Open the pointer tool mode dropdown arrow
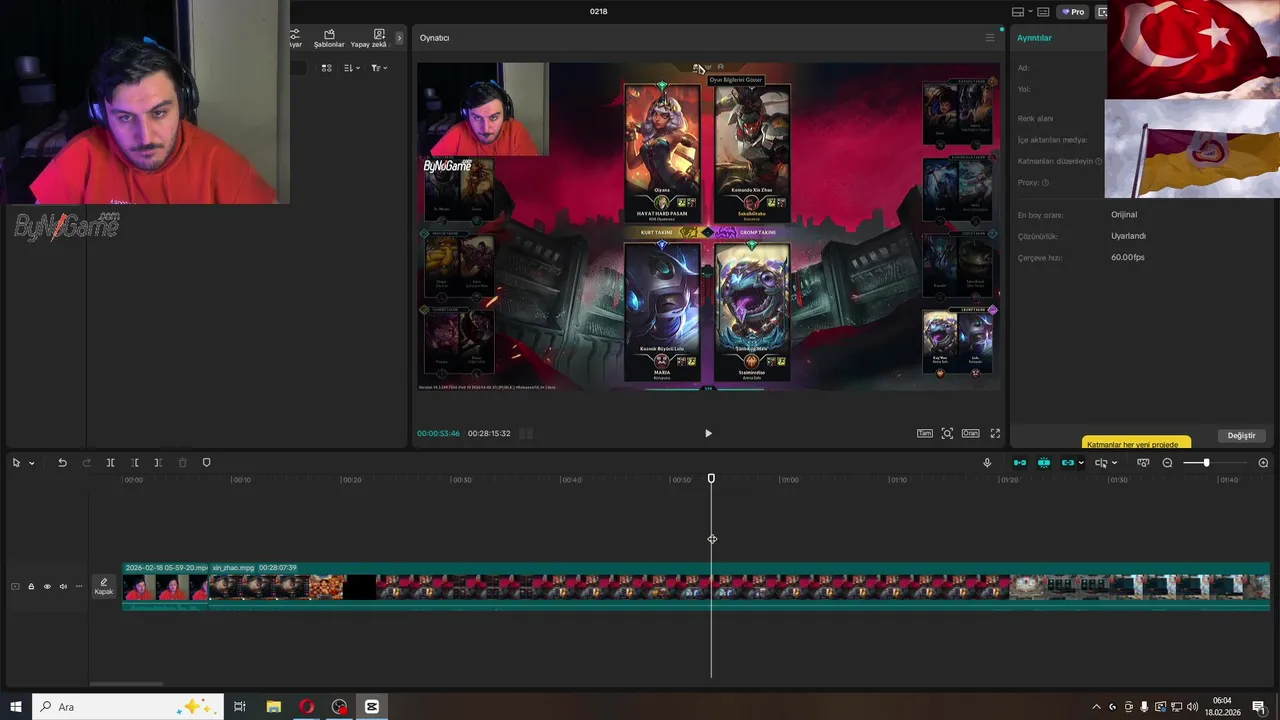 (31, 463)
